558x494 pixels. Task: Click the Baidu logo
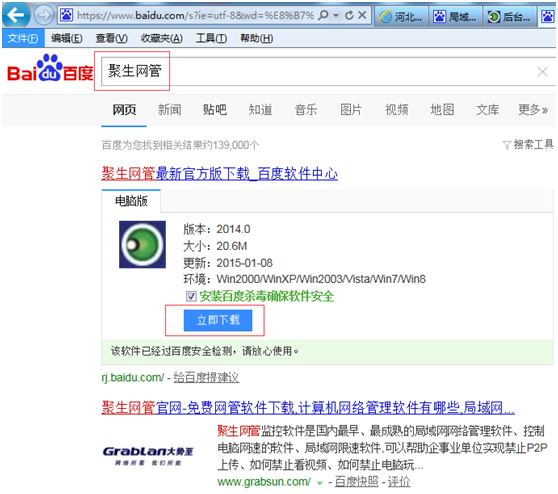pos(50,68)
